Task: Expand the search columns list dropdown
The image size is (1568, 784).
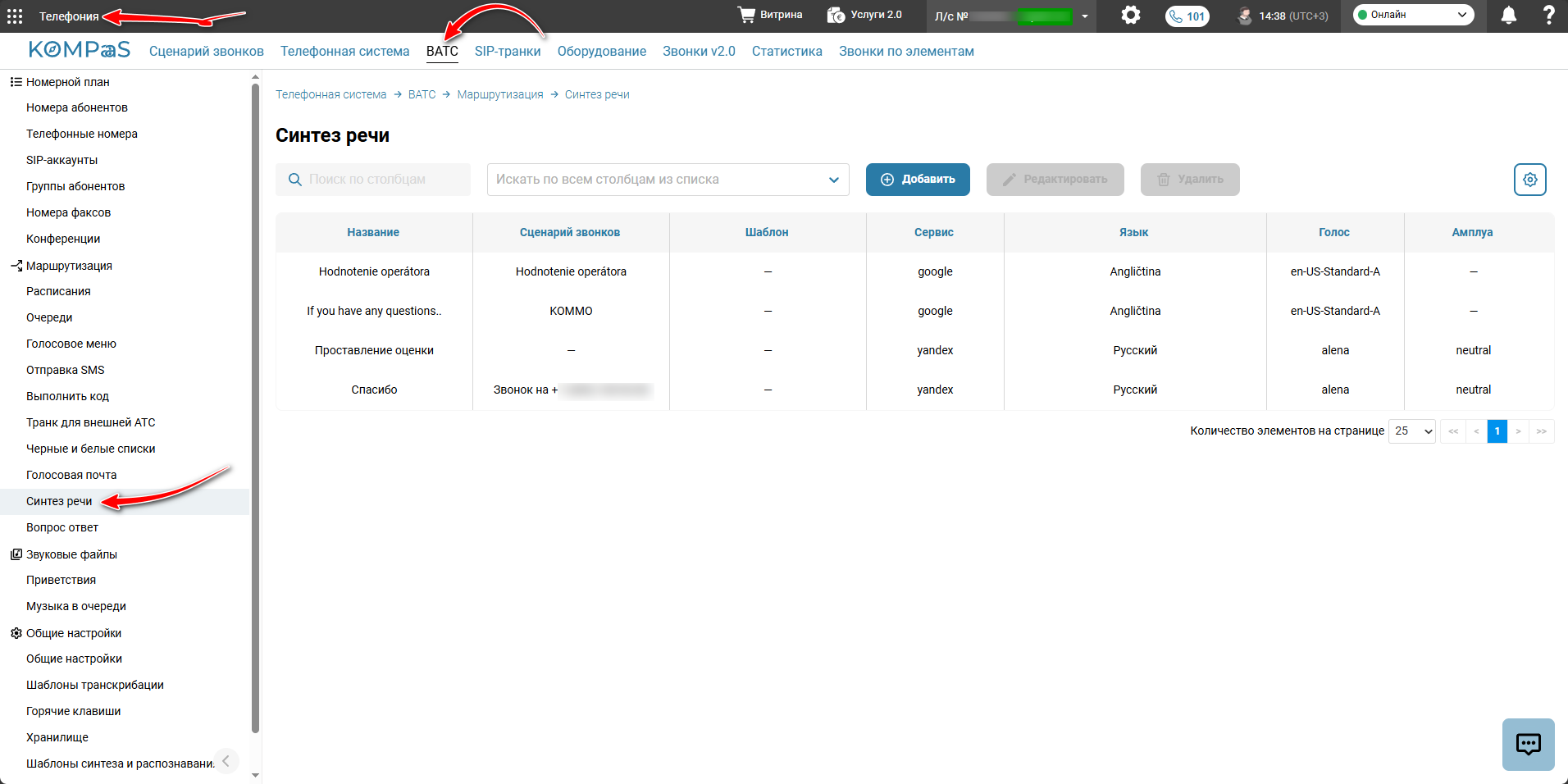Action: click(x=668, y=180)
